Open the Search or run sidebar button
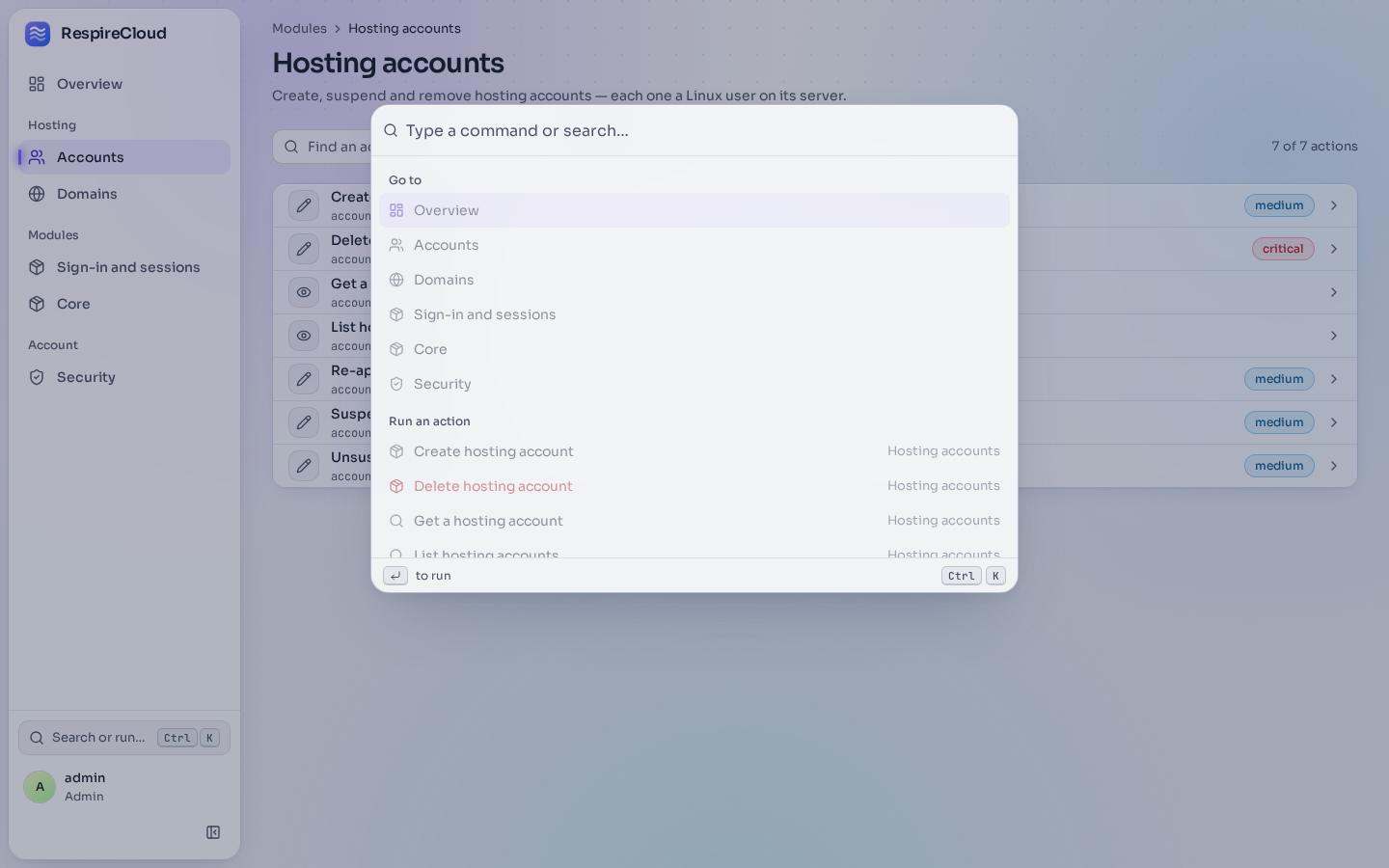 pyautogui.click(x=124, y=738)
